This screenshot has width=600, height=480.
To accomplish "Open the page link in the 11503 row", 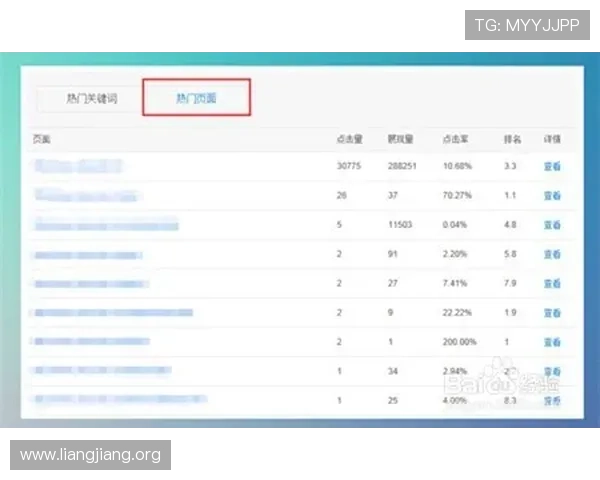I will pyautogui.click(x=106, y=225).
